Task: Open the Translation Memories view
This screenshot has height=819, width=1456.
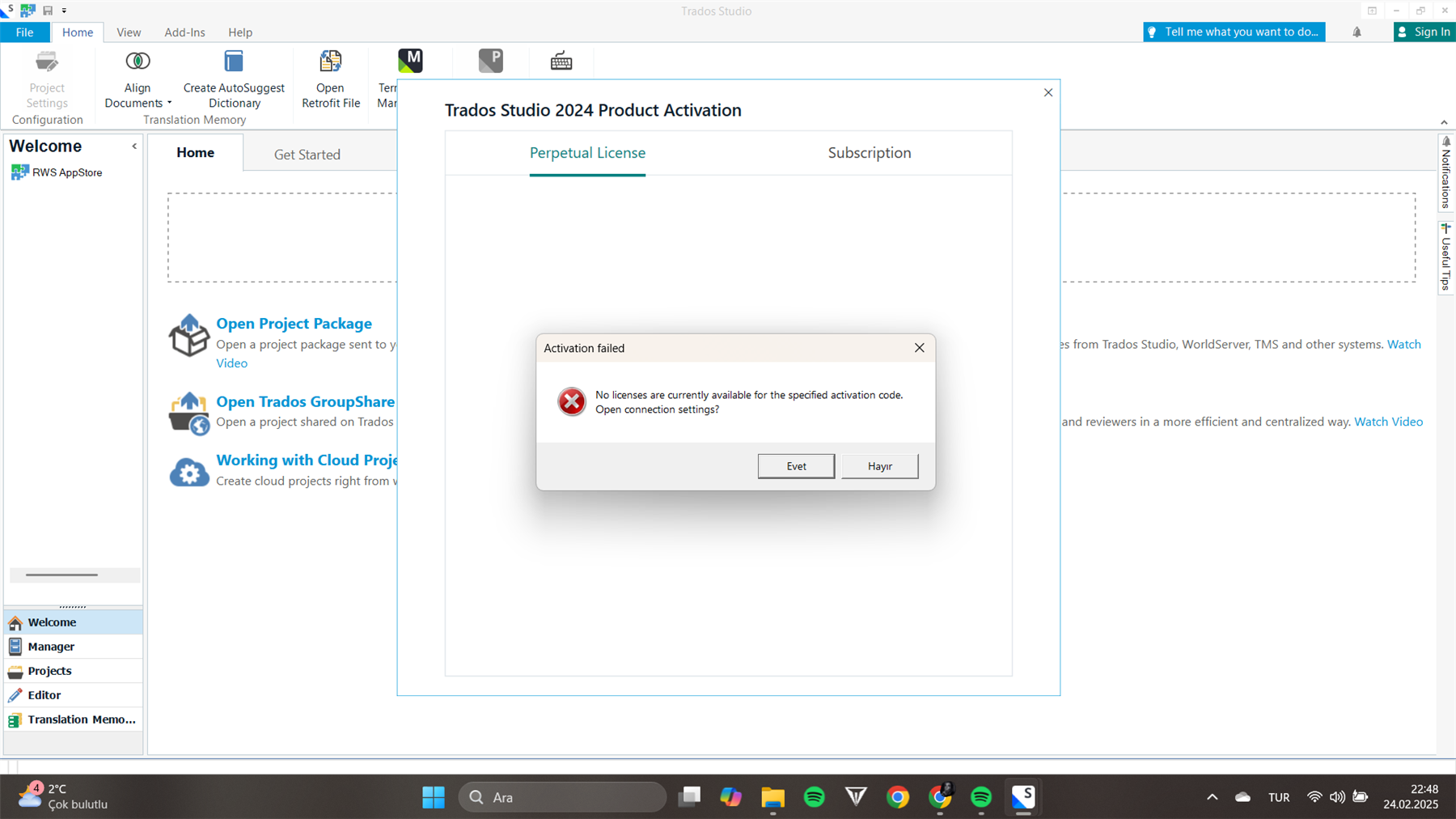Action: (74, 719)
